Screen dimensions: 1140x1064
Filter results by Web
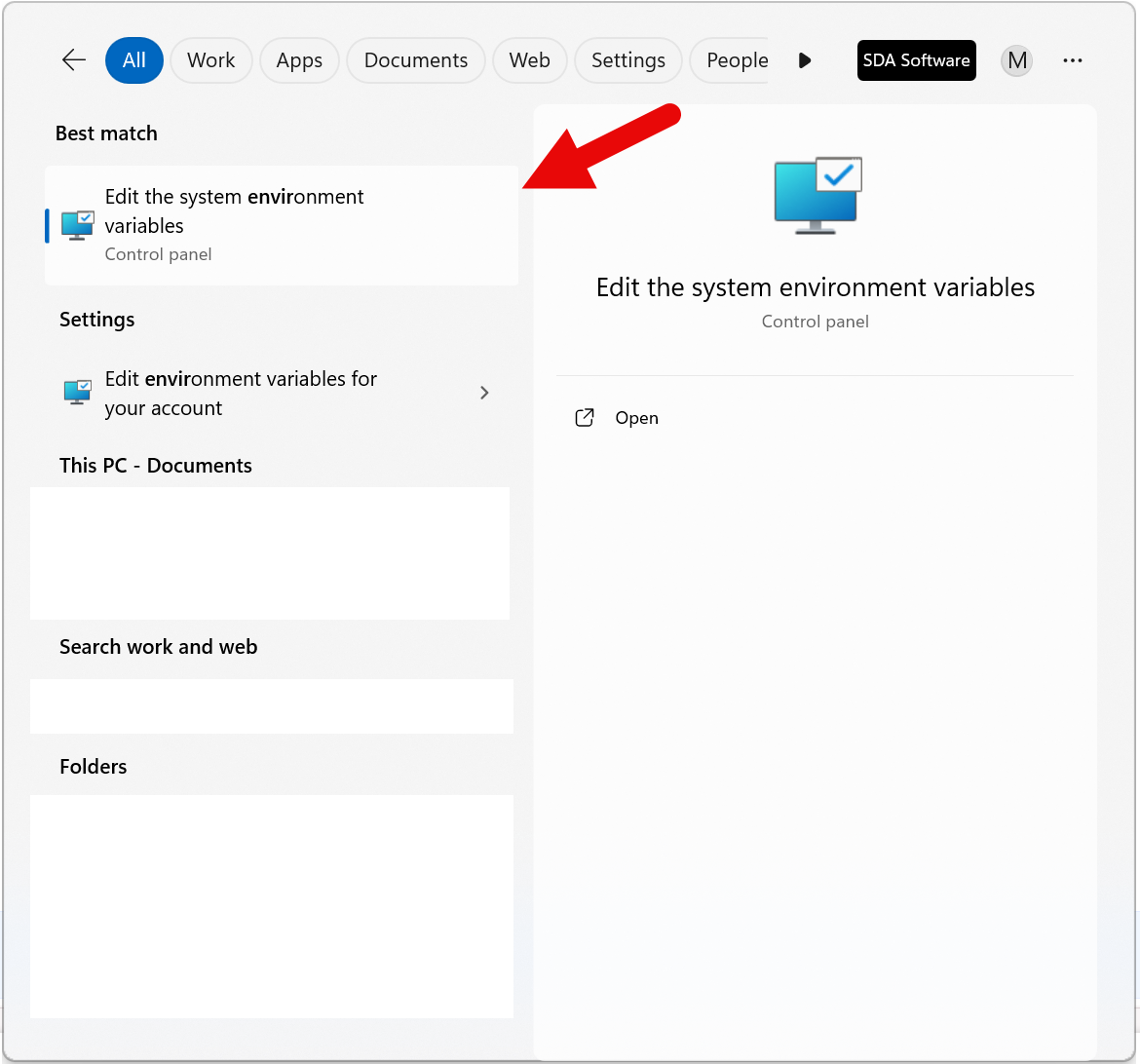529,60
